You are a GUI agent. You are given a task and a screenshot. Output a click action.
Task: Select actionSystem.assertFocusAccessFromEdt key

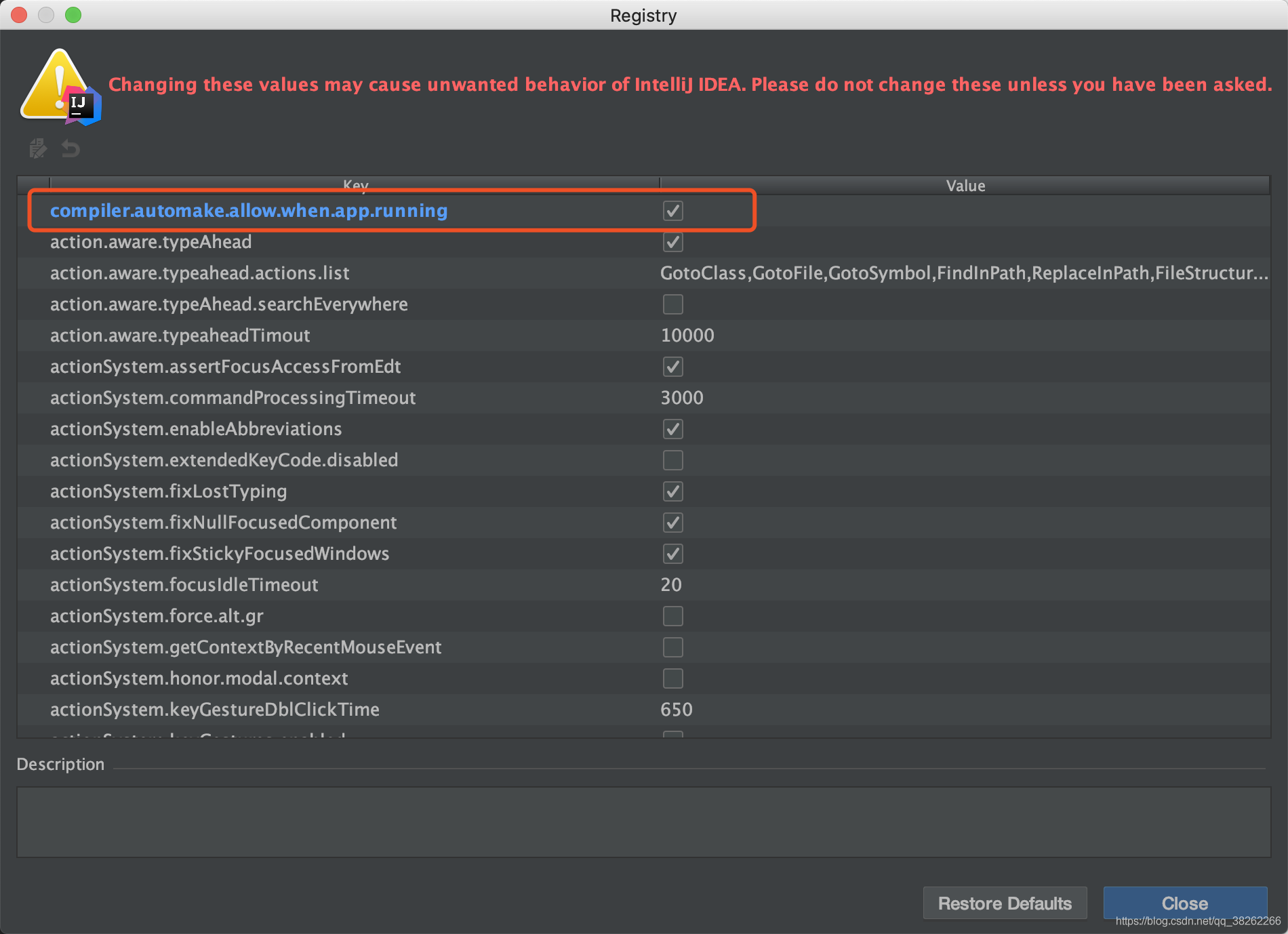point(226,367)
